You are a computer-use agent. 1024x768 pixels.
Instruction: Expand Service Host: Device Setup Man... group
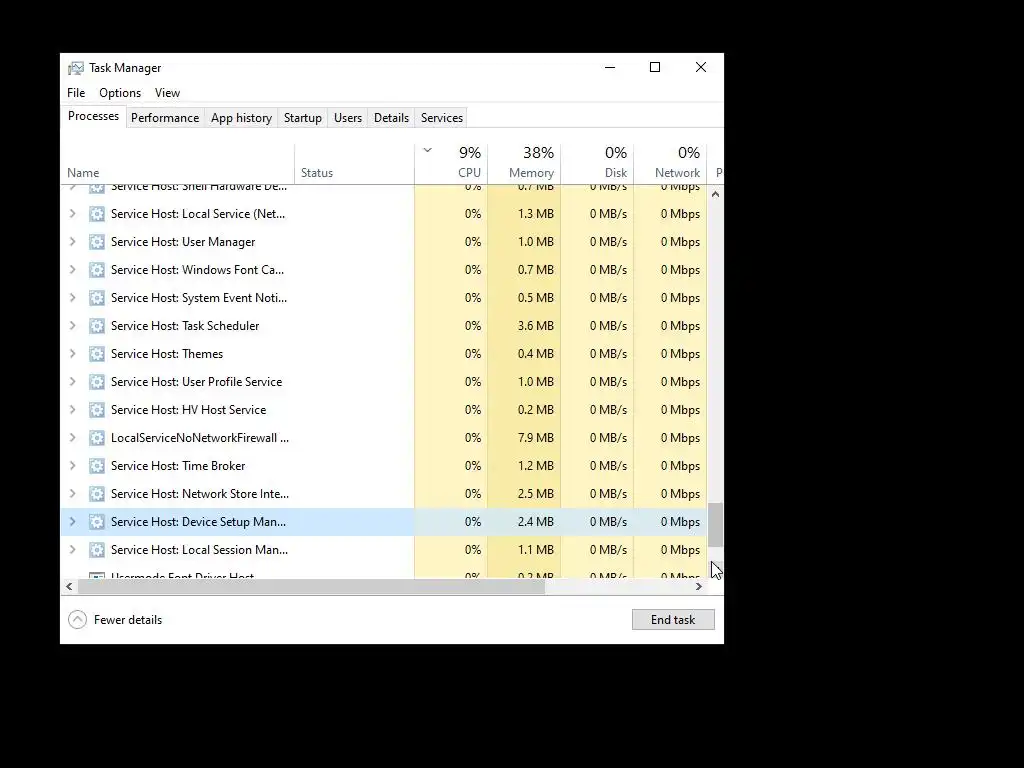pos(72,522)
